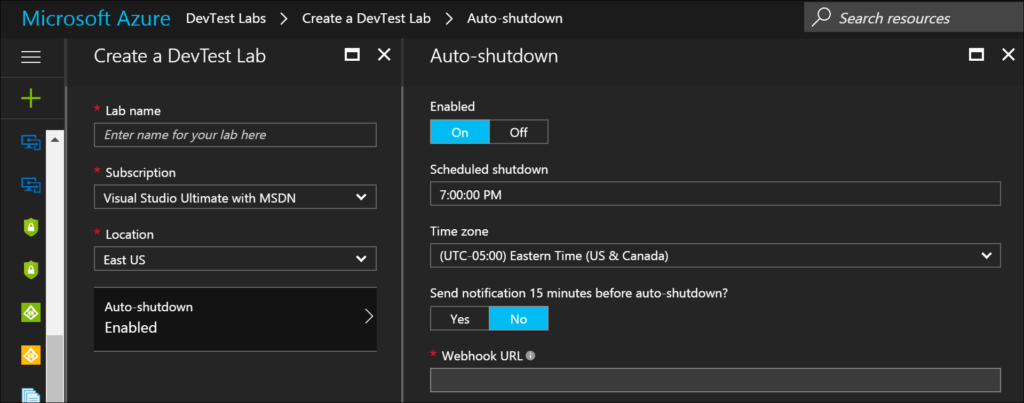
Task: Select the Auto-shutdown breadcrumb
Action: (515, 18)
